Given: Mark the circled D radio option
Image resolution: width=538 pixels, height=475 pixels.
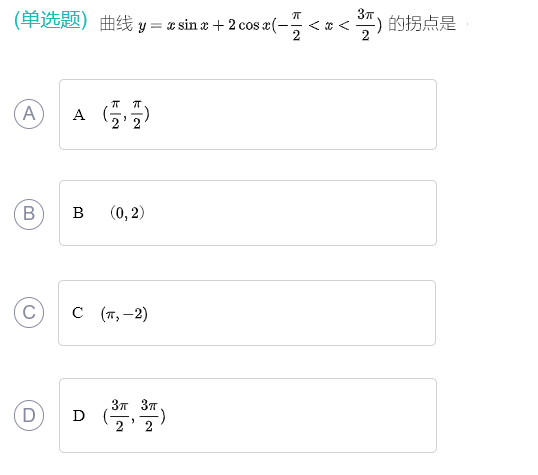Looking at the screenshot, I should pos(29,415).
